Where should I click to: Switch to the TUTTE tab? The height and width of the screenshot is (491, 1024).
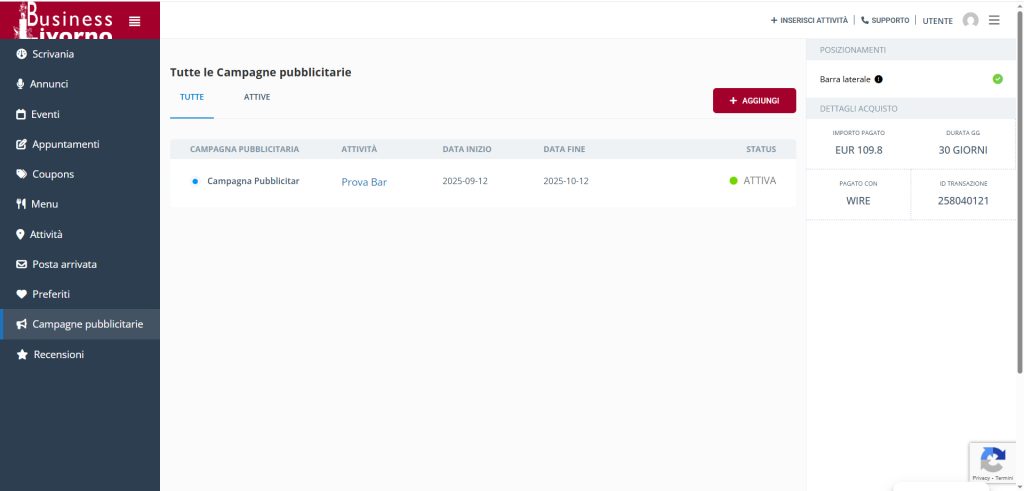[192, 97]
